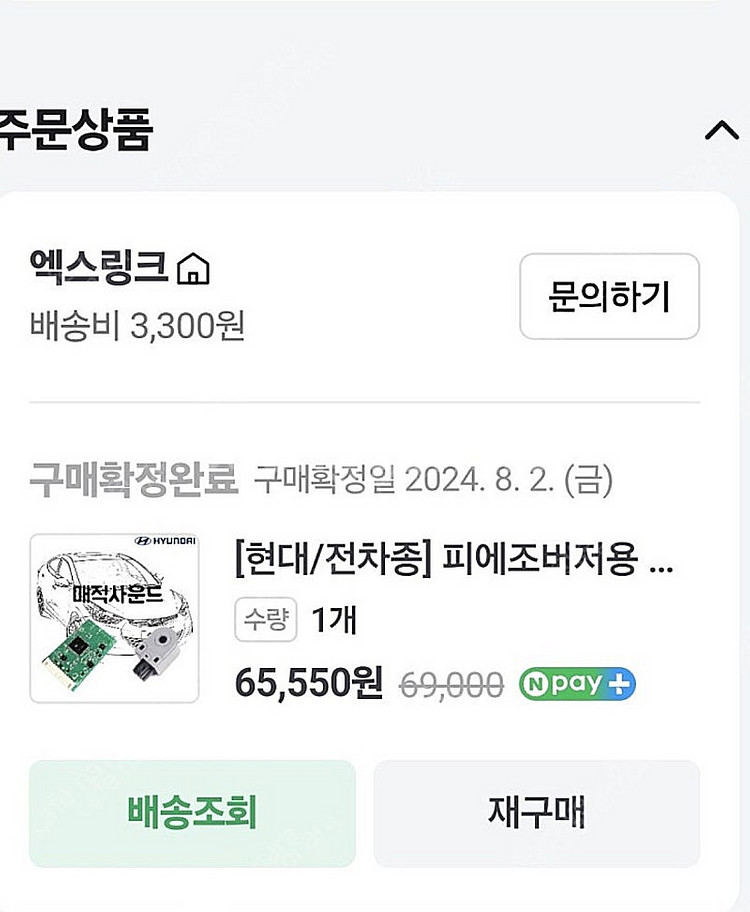
Task: Click the 구매확정일 2024. 8. 2. date
Action: tap(433, 481)
